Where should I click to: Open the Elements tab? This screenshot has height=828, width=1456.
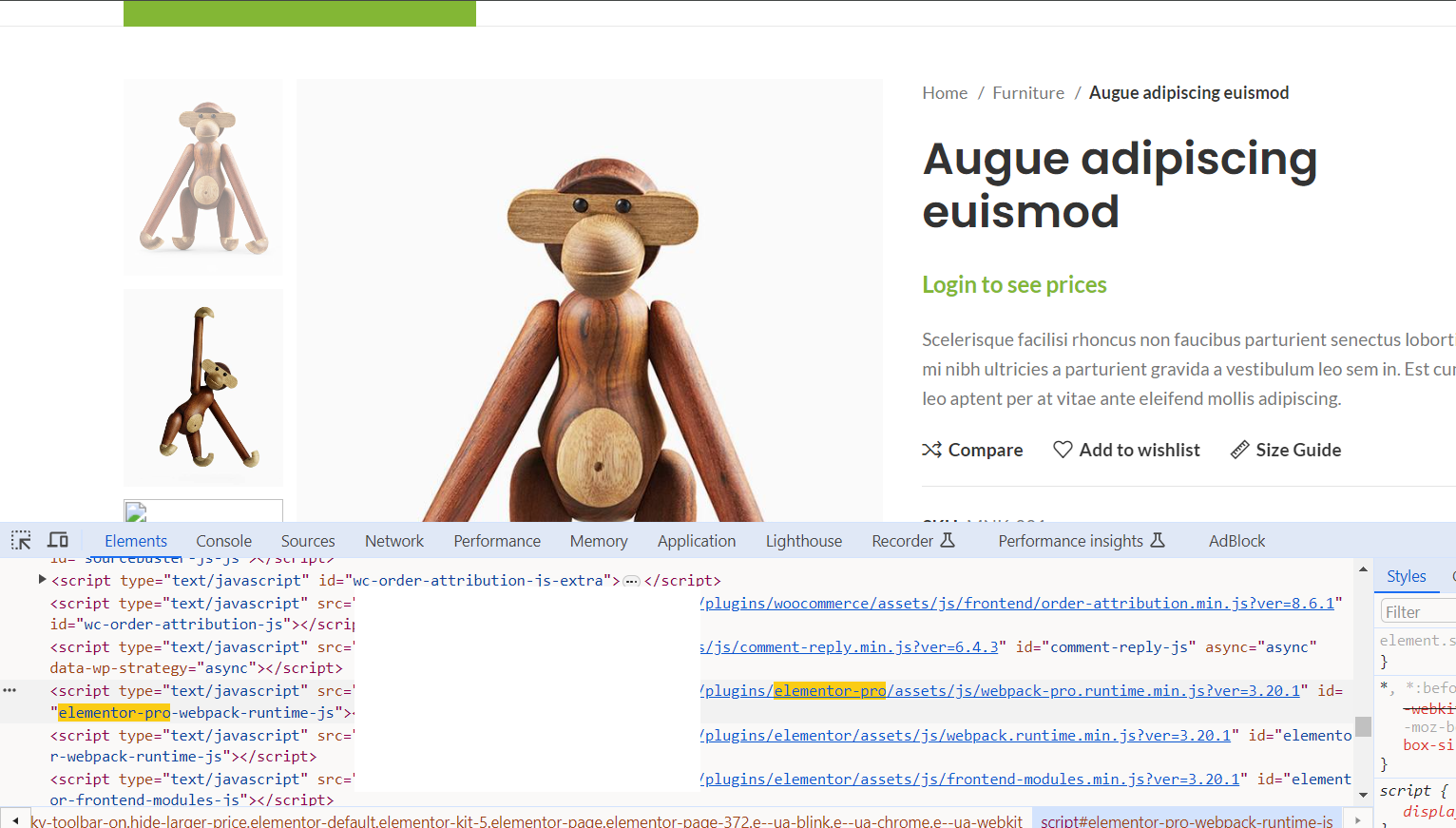point(136,541)
